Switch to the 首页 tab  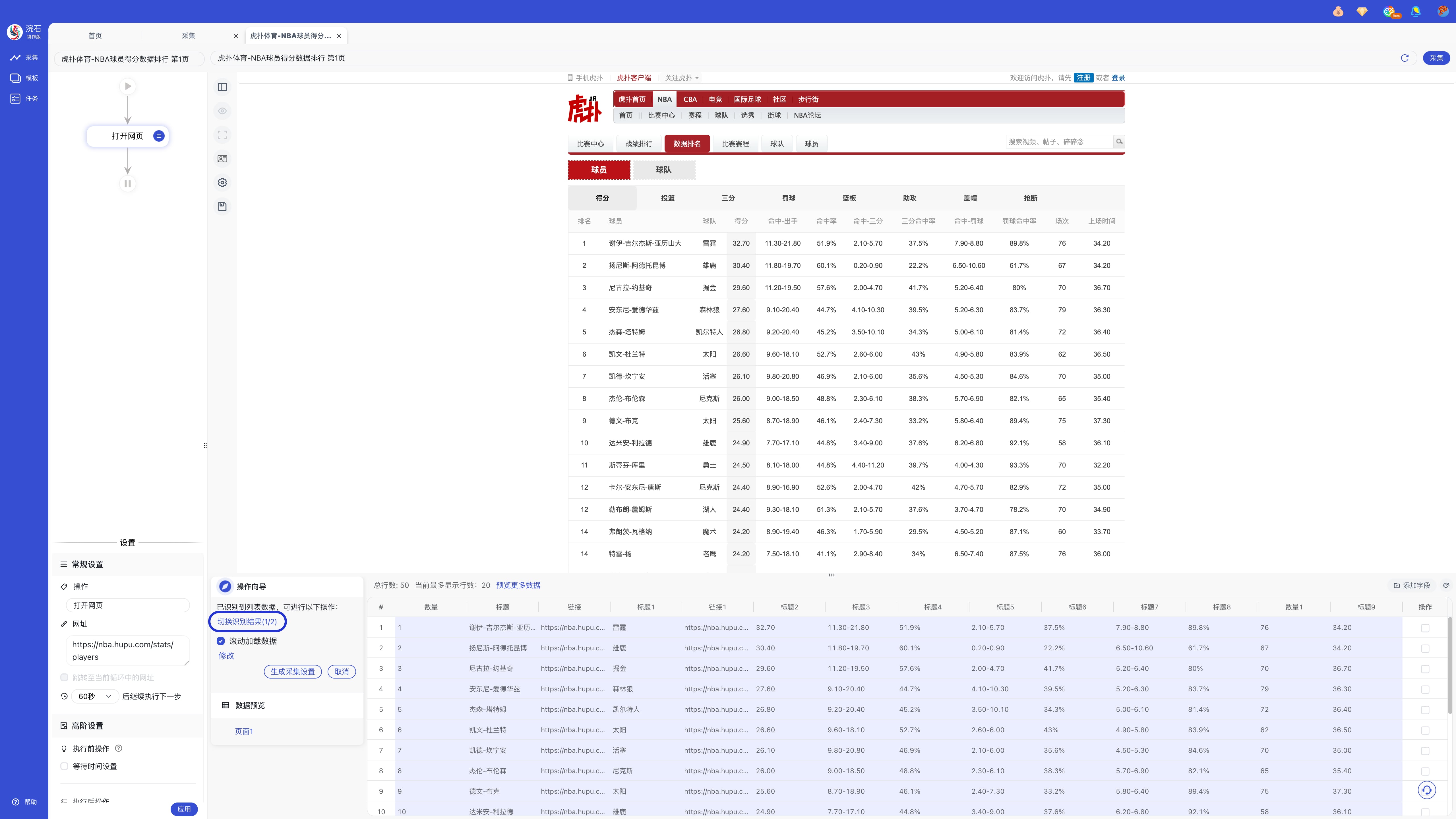(95, 36)
